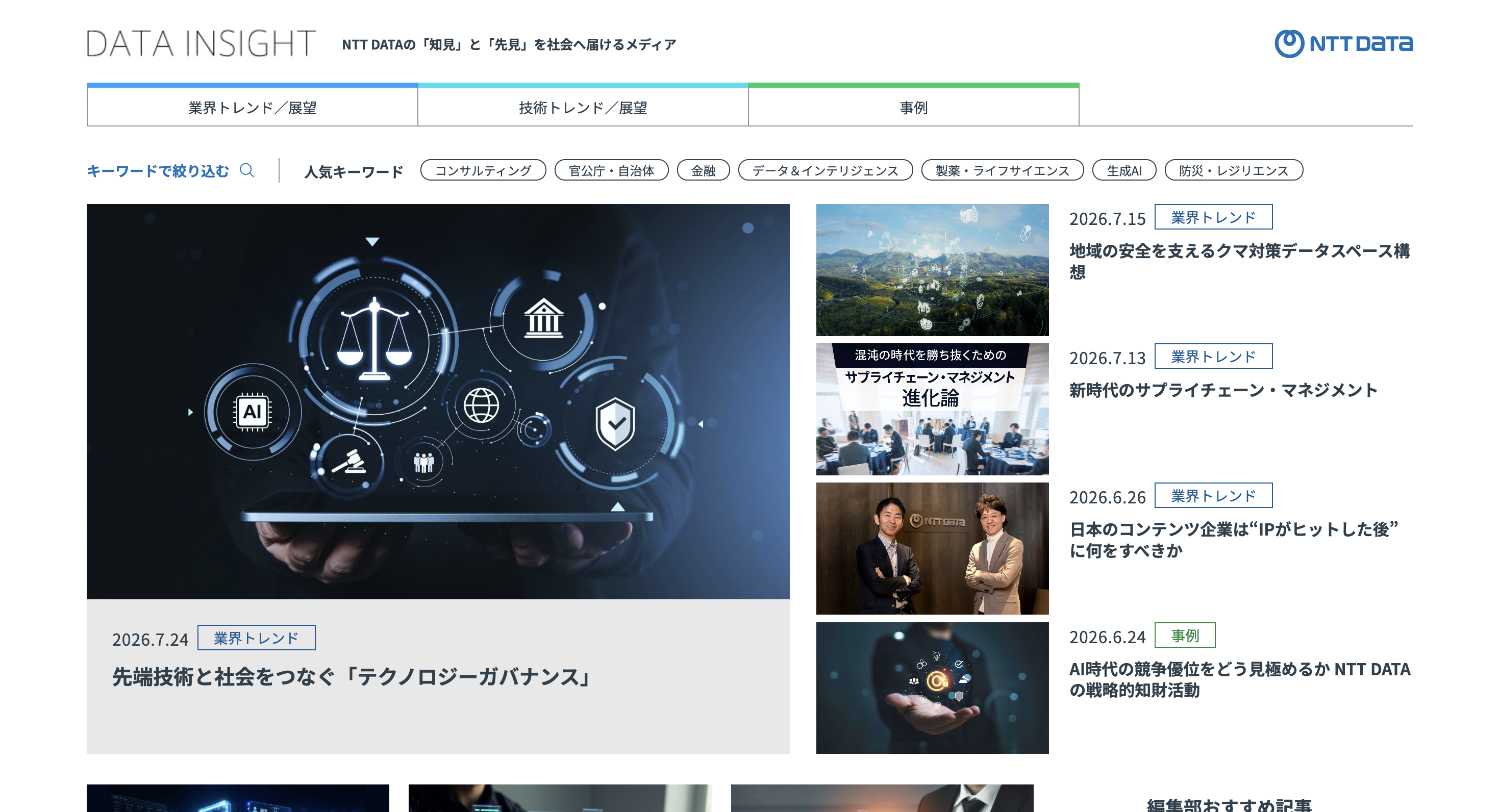Click the 編集部おすすめ記事 heading
Viewport: 1500px width, 812px height.
click(1229, 805)
